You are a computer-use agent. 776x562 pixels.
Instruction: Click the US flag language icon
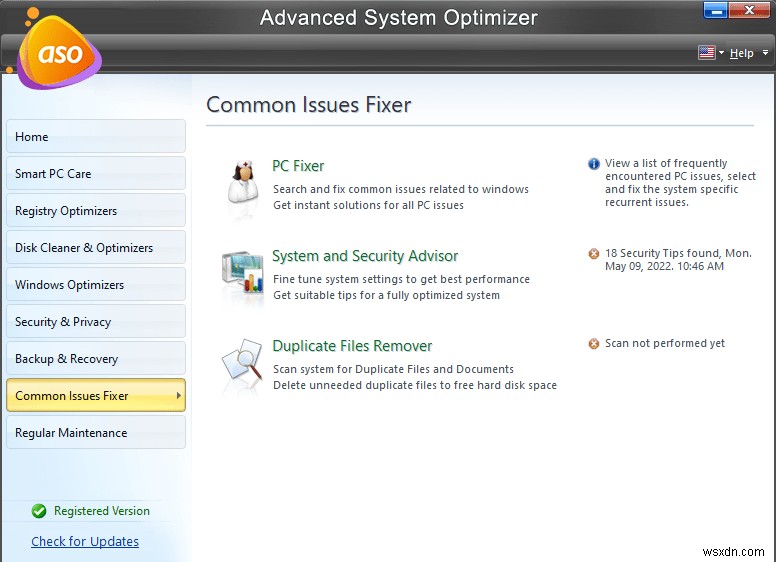(x=706, y=52)
